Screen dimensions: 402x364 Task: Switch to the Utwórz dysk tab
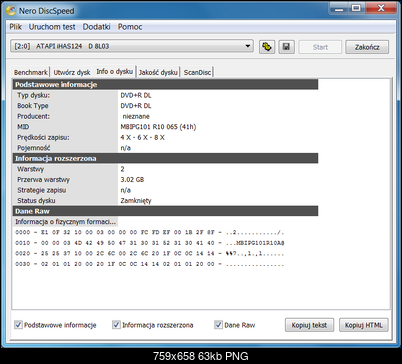click(x=72, y=72)
